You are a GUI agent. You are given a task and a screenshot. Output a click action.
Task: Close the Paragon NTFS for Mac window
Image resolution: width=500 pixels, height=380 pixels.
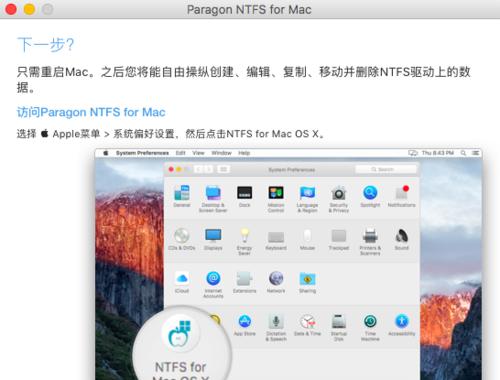pyautogui.click(x=11, y=9)
